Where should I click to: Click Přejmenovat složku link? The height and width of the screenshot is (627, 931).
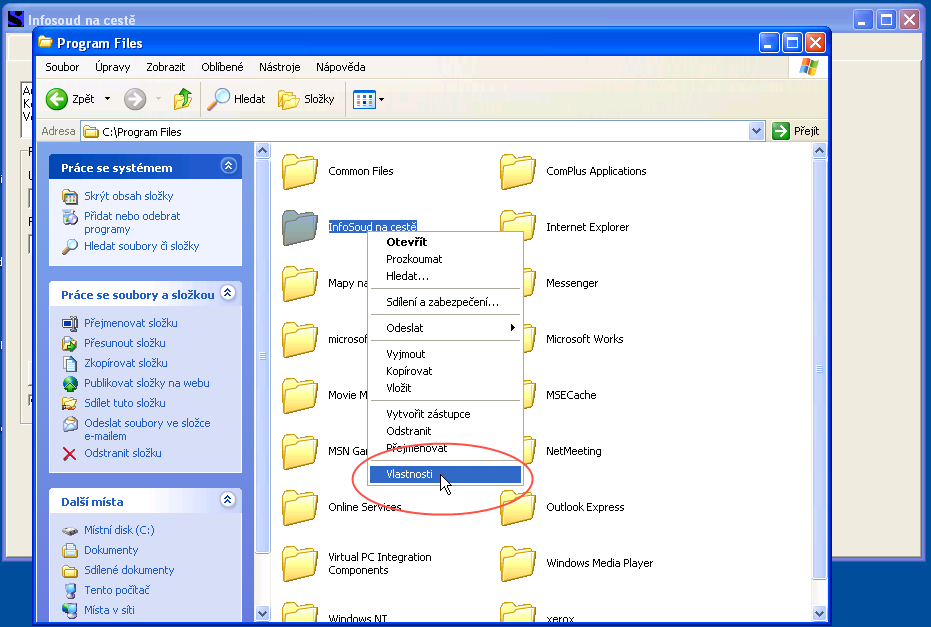pos(131,323)
